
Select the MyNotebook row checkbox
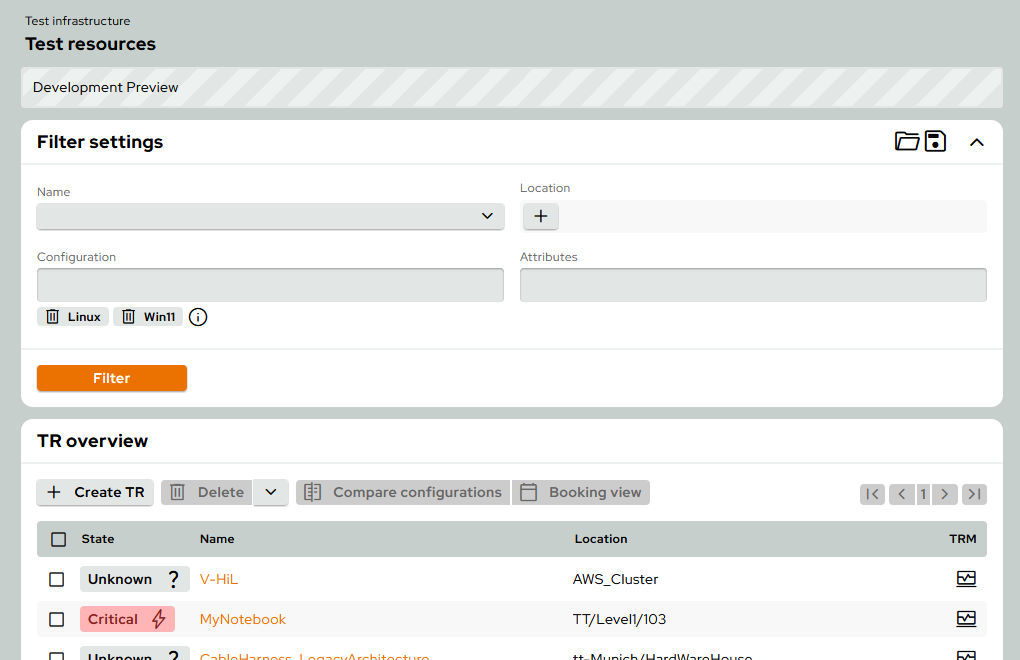(x=57, y=618)
